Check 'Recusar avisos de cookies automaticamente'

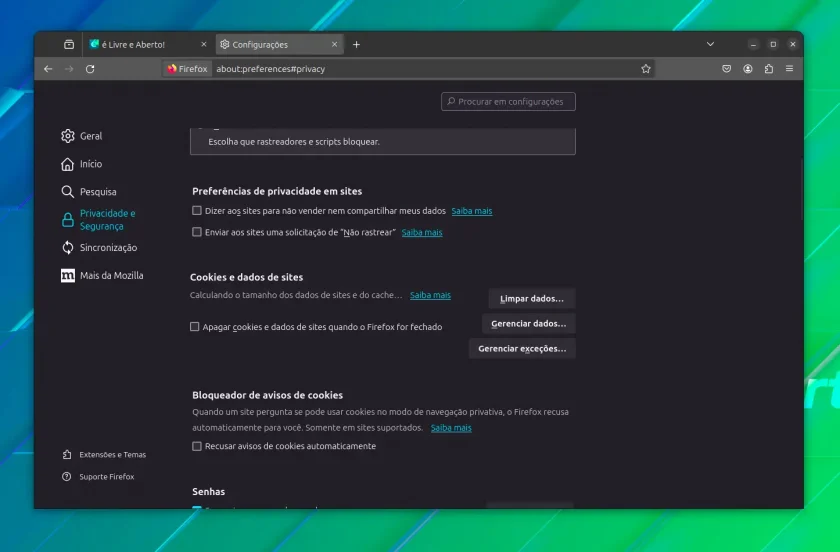197,446
